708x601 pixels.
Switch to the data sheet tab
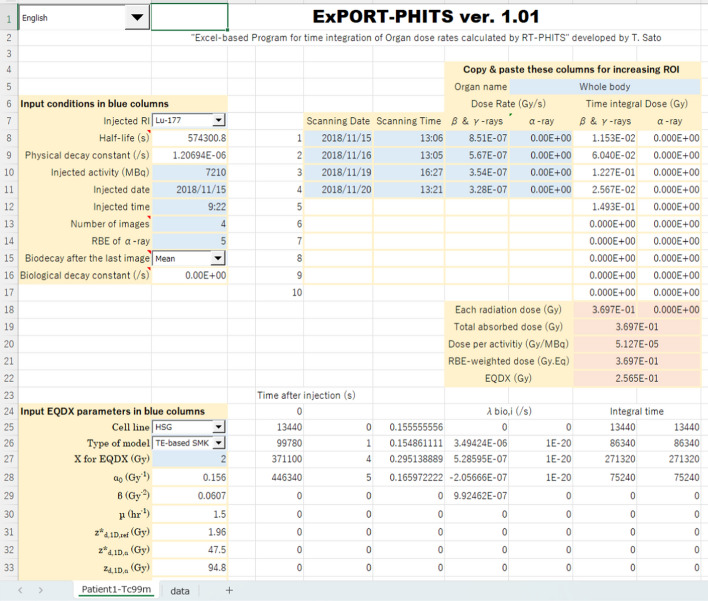[x=180, y=590]
